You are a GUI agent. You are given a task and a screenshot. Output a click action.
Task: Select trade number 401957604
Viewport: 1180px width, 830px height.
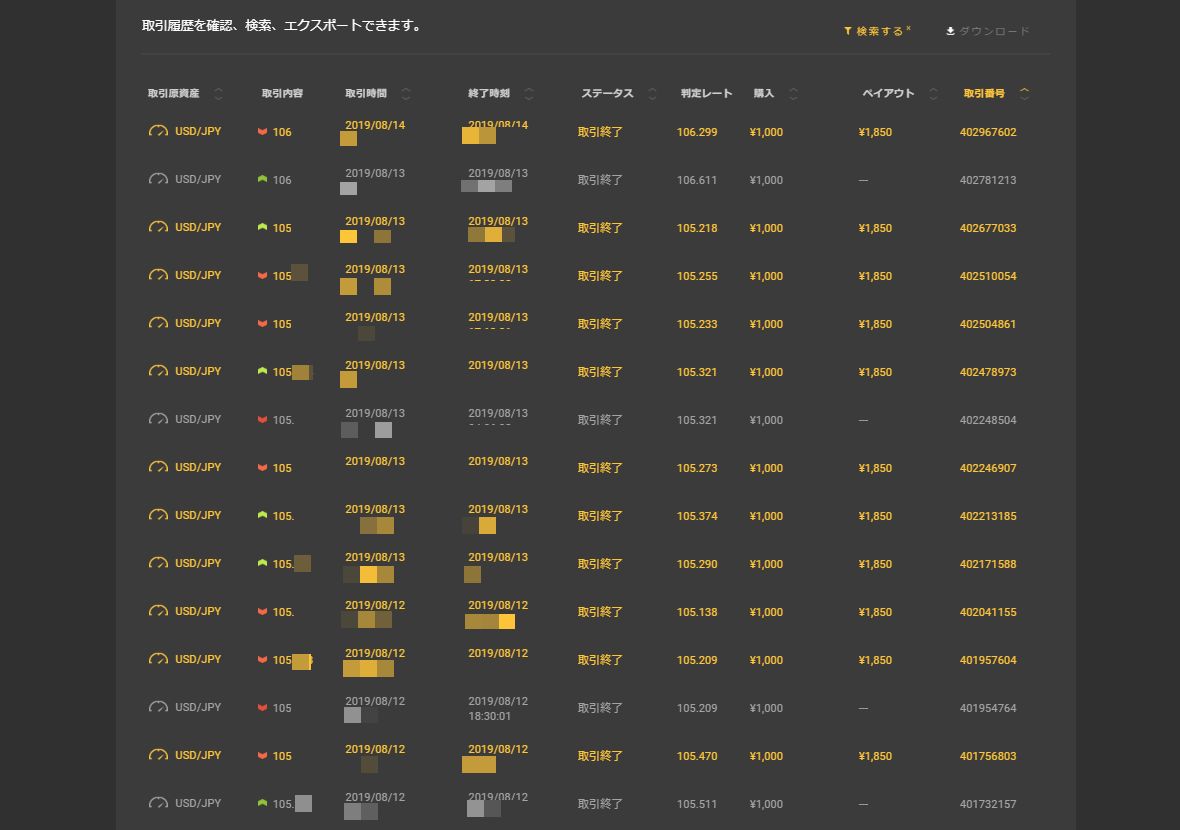tap(988, 660)
